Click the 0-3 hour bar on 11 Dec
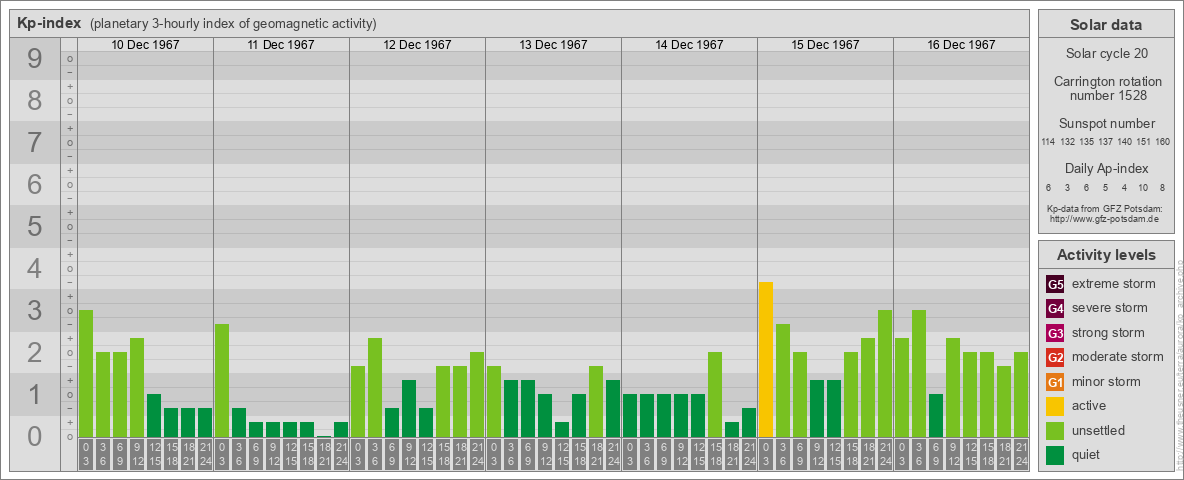This screenshot has width=1184, height=480. (x=222, y=380)
